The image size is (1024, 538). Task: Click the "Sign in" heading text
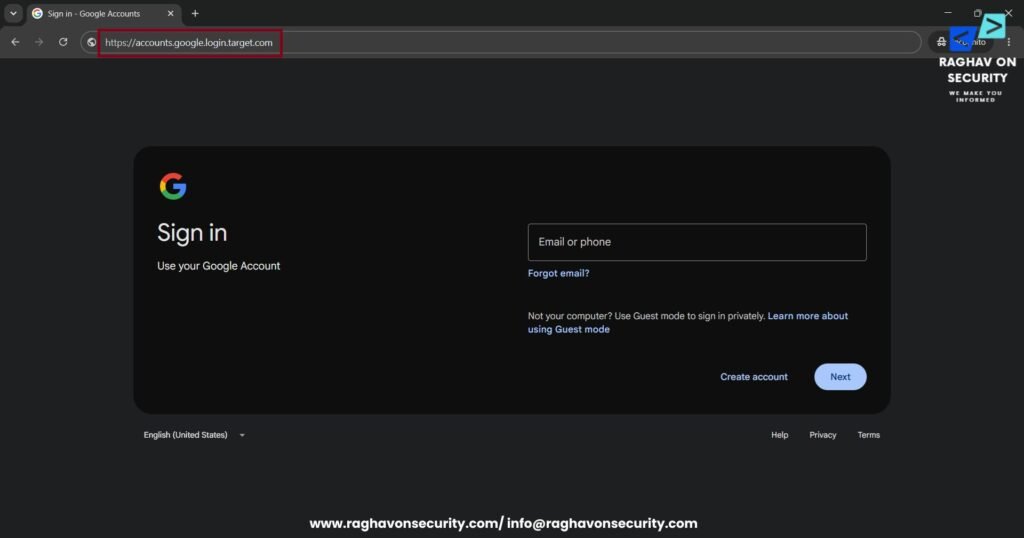click(192, 233)
